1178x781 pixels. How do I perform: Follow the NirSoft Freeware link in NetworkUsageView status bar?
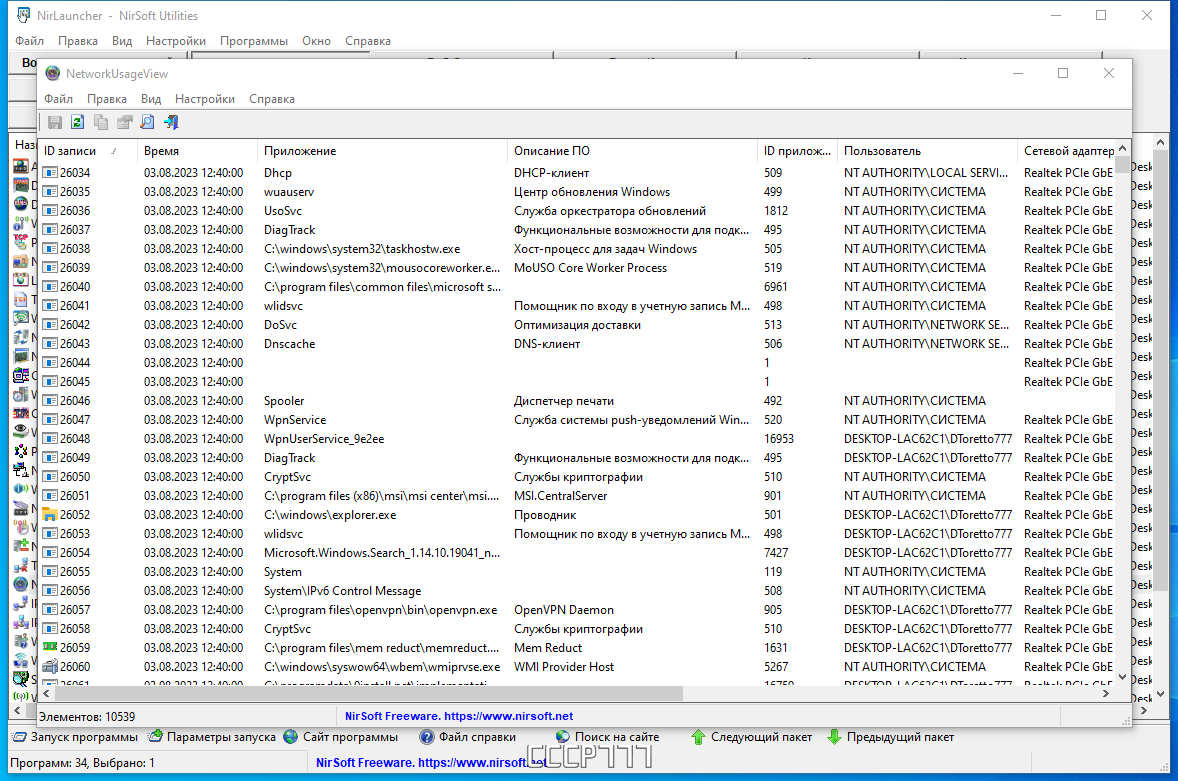pyautogui.click(x=459, y=716)
